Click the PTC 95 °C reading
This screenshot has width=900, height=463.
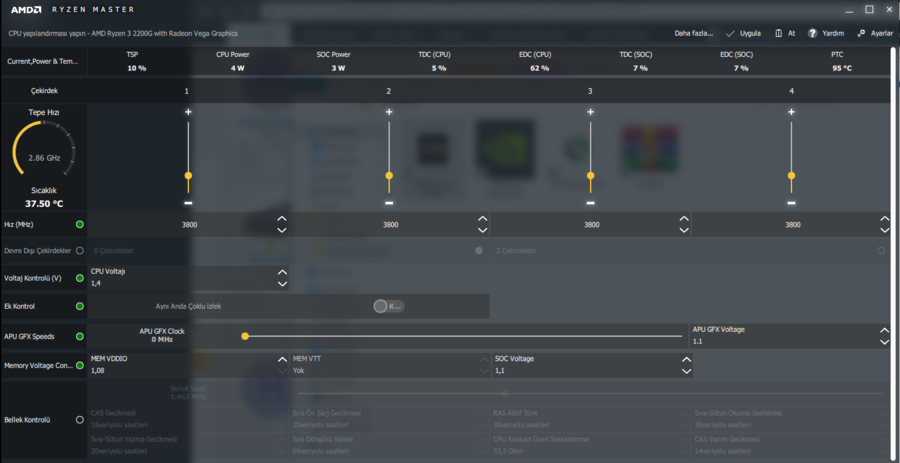pyautogui.click(x=841, y=61)
